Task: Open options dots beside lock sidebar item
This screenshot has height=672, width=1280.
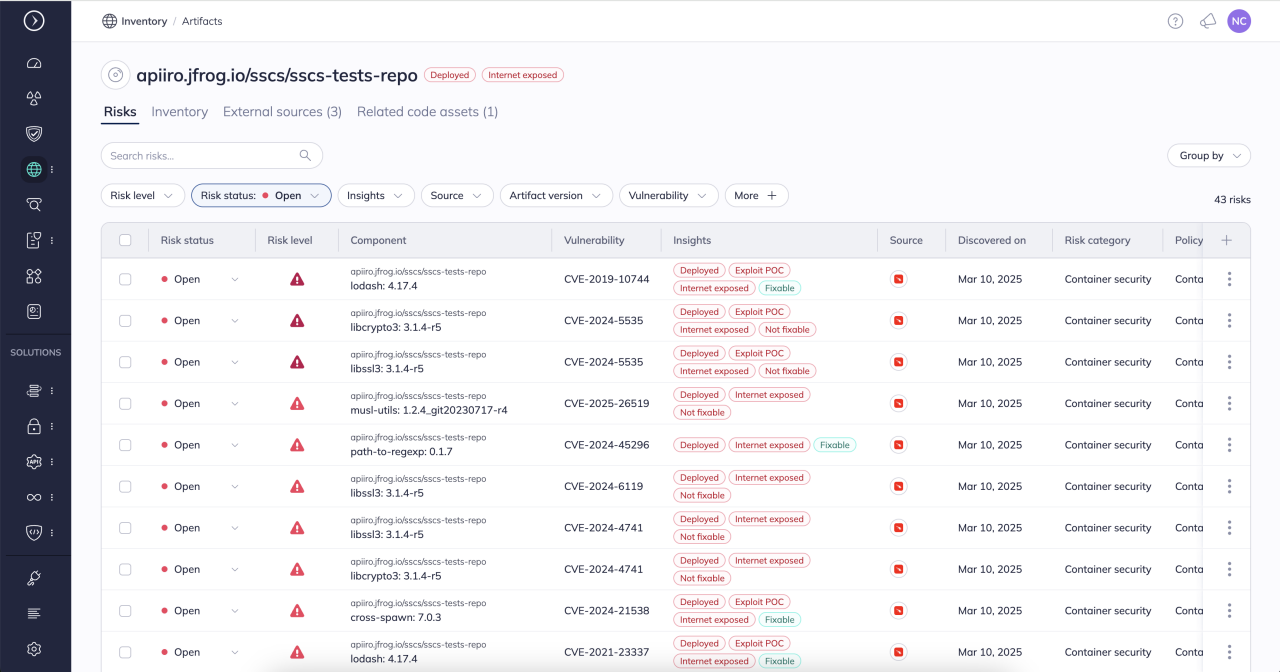Action: 52,426
